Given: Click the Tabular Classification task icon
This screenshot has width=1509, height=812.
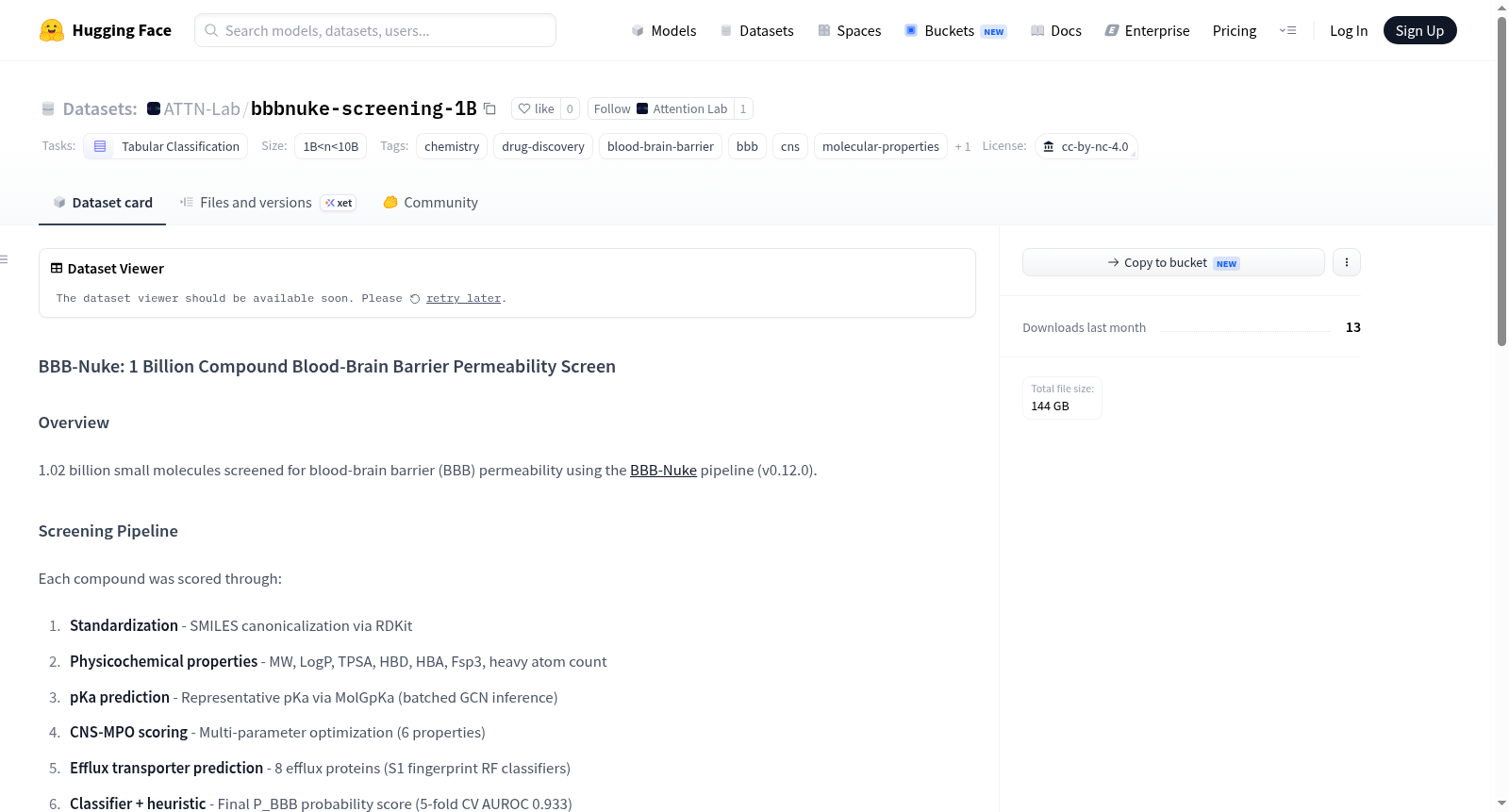Looking at the screenshot, I should 100,146.
